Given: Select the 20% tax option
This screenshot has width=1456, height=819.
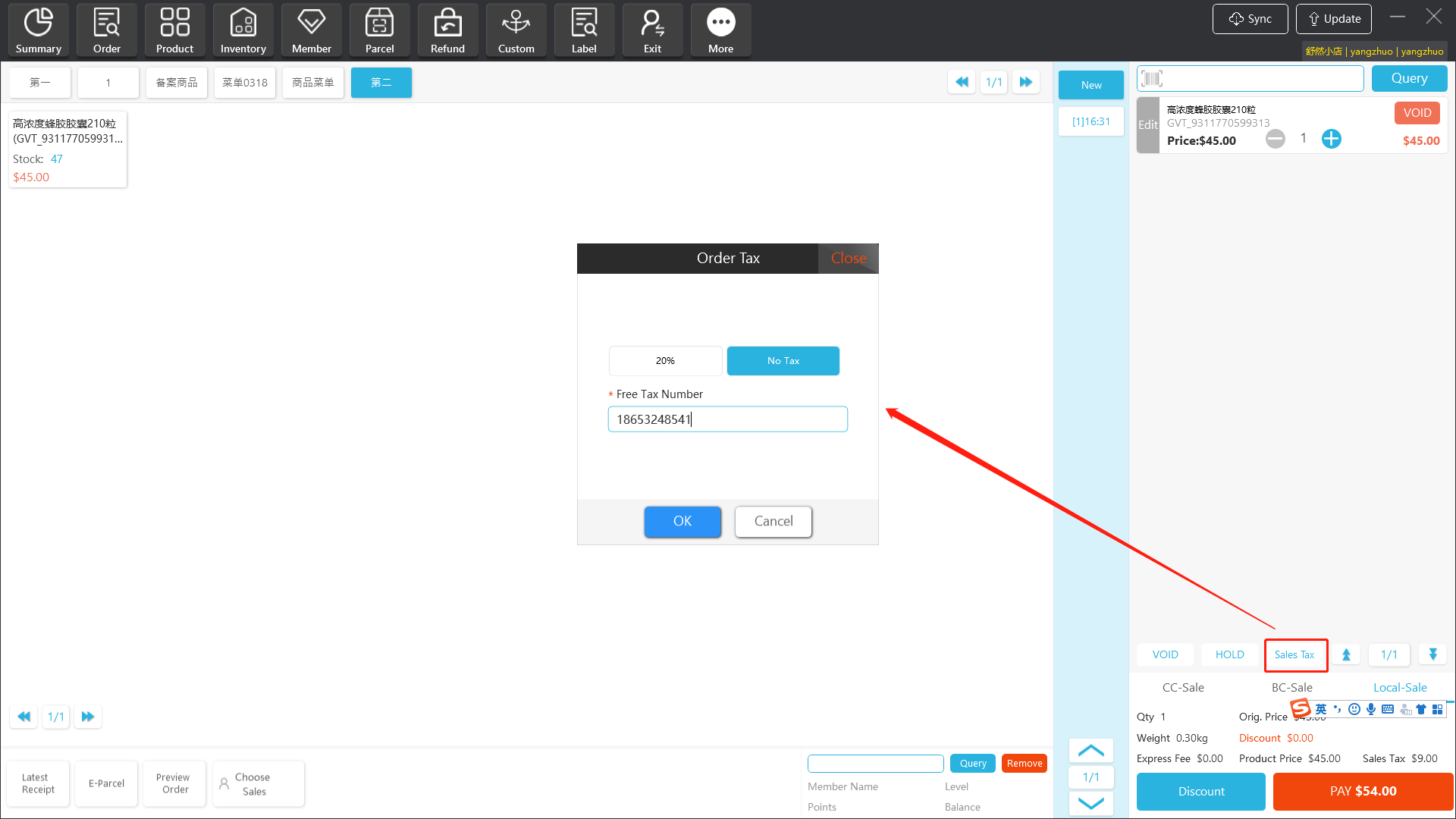Looking at the screenshot, I should point(665,361).
